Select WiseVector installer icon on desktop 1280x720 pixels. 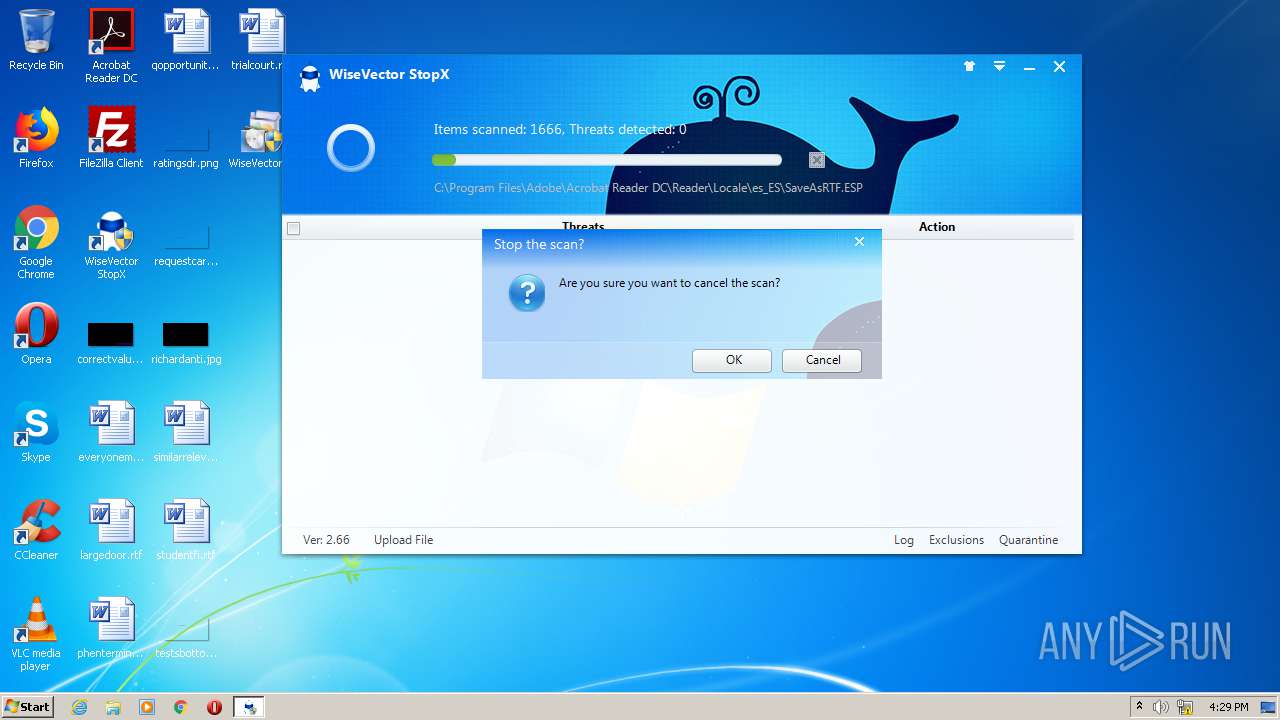260,139
